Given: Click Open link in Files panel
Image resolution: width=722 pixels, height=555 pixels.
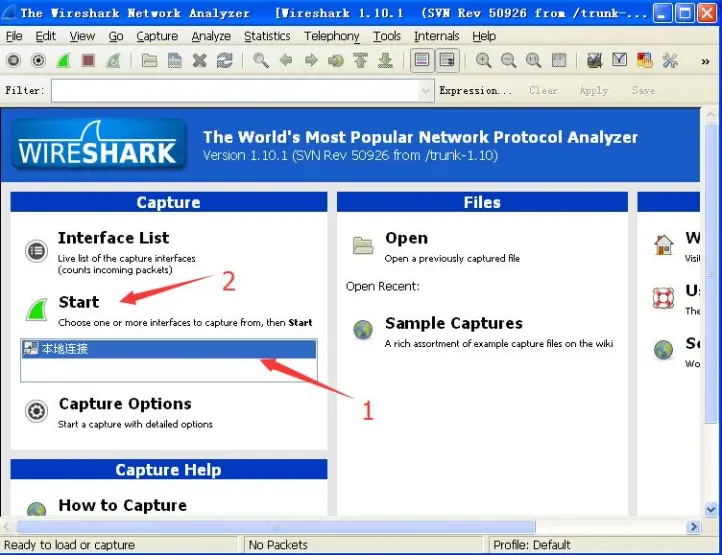Looking at the screenshot, I should click(407, 238).
